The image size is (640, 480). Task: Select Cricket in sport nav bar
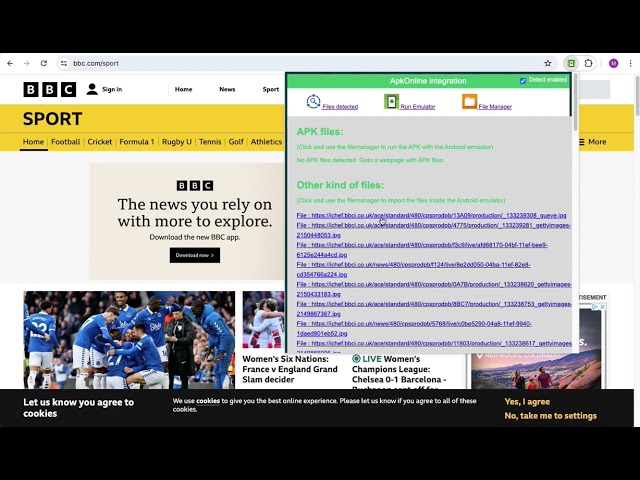tap(100, 142)
